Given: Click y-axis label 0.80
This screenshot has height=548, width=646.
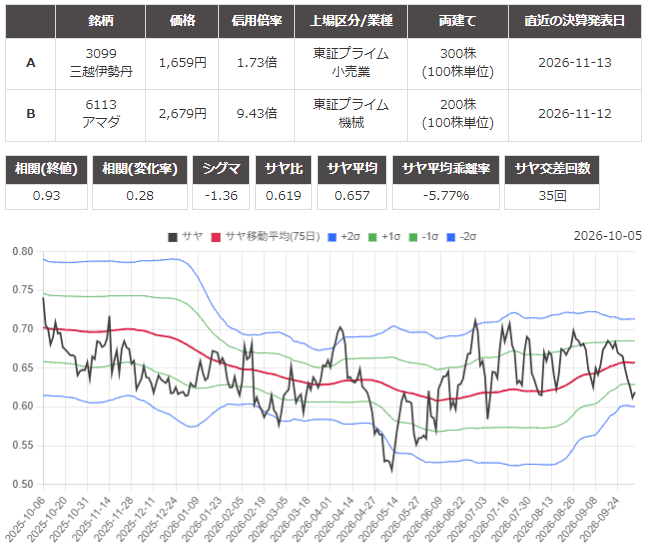Looking at the screenshot, I should 23,251.
